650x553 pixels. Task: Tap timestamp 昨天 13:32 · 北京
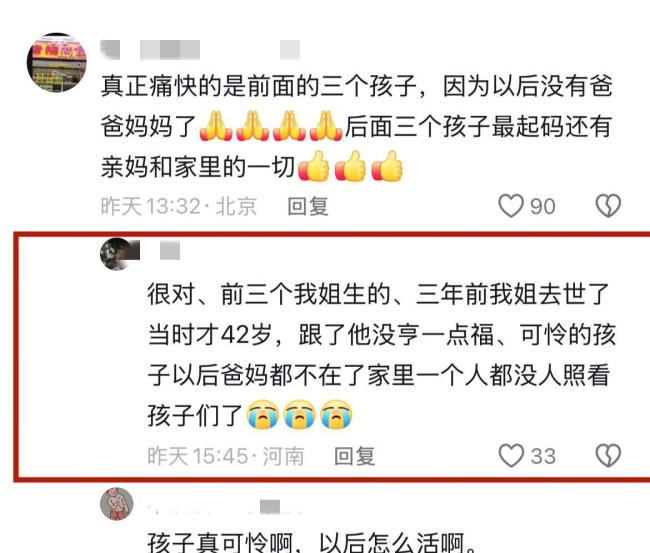pos(179,206)
